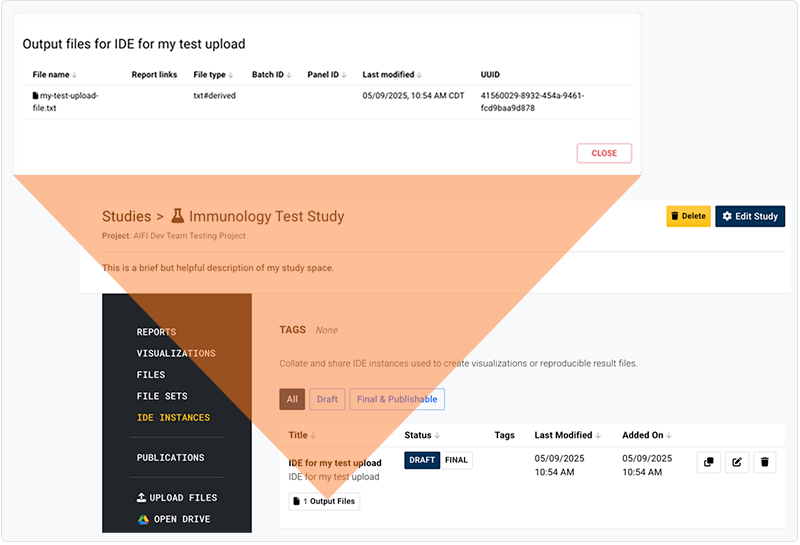Open Publications in the sidebar

pos(170,458)
